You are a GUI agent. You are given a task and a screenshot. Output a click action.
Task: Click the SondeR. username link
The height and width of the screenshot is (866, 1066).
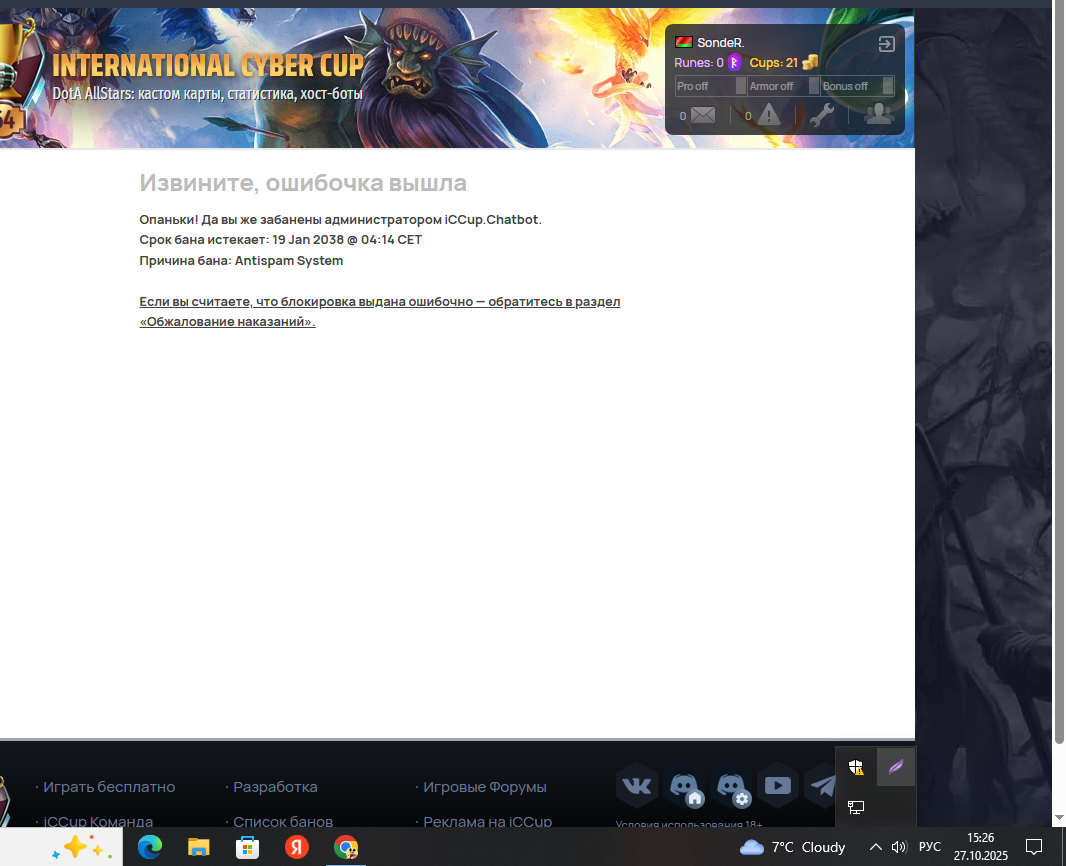[721, 43]
